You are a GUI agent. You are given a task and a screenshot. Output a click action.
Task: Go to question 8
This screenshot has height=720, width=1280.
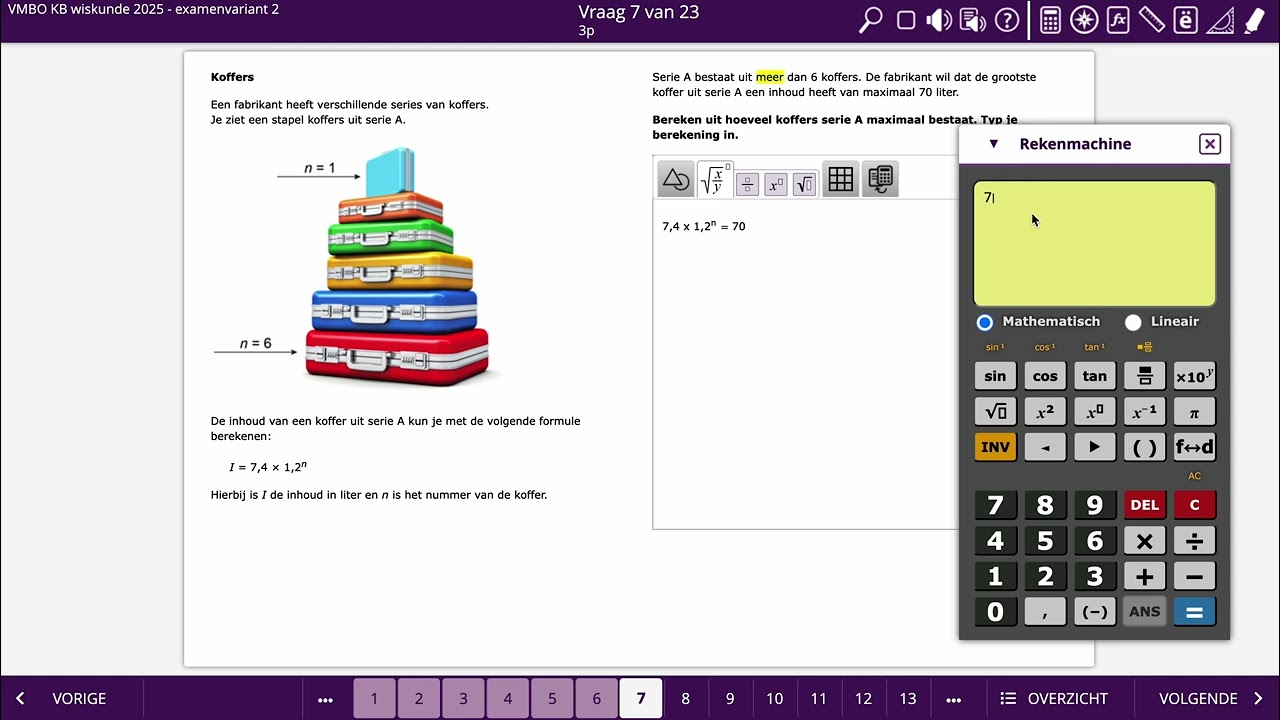[x=685, y=699]
